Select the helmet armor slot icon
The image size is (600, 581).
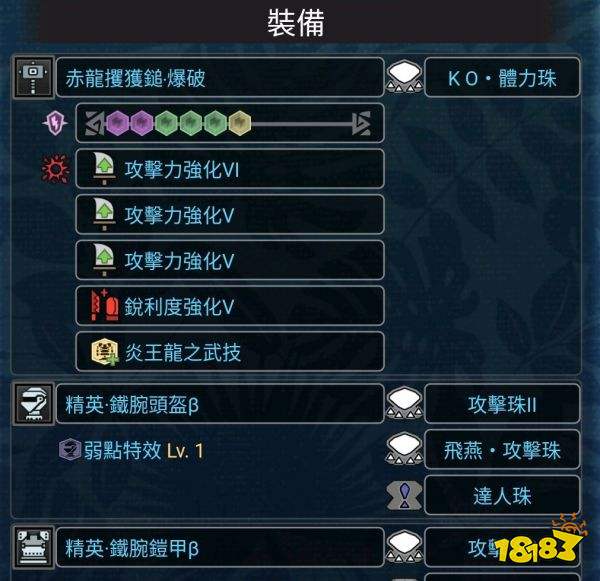click(x=33, y=404)
